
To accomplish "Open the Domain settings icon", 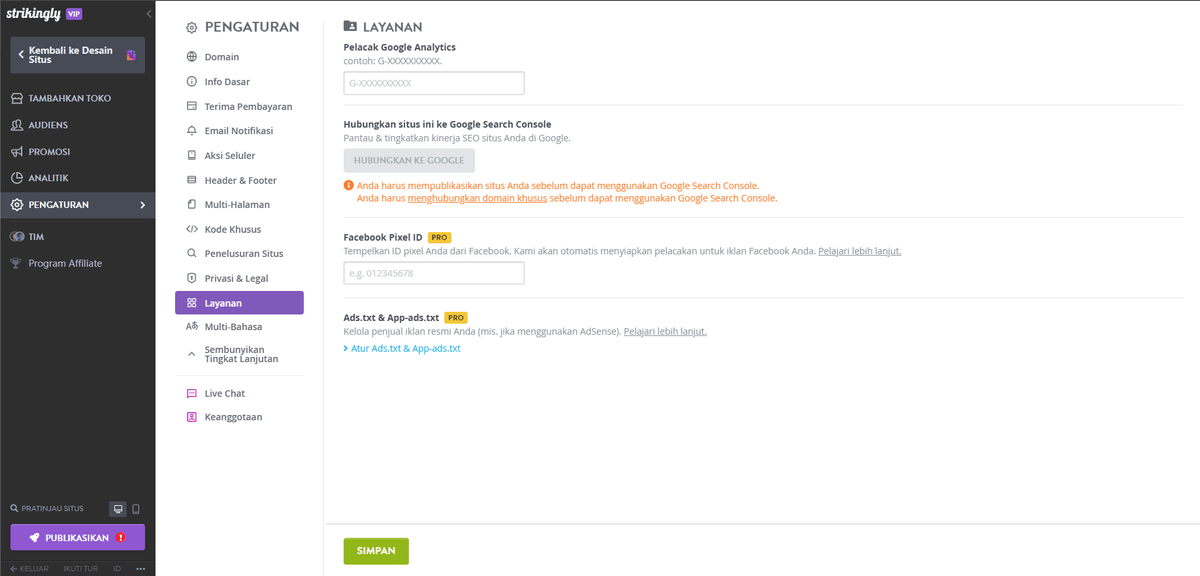I will tap(190, 57).
